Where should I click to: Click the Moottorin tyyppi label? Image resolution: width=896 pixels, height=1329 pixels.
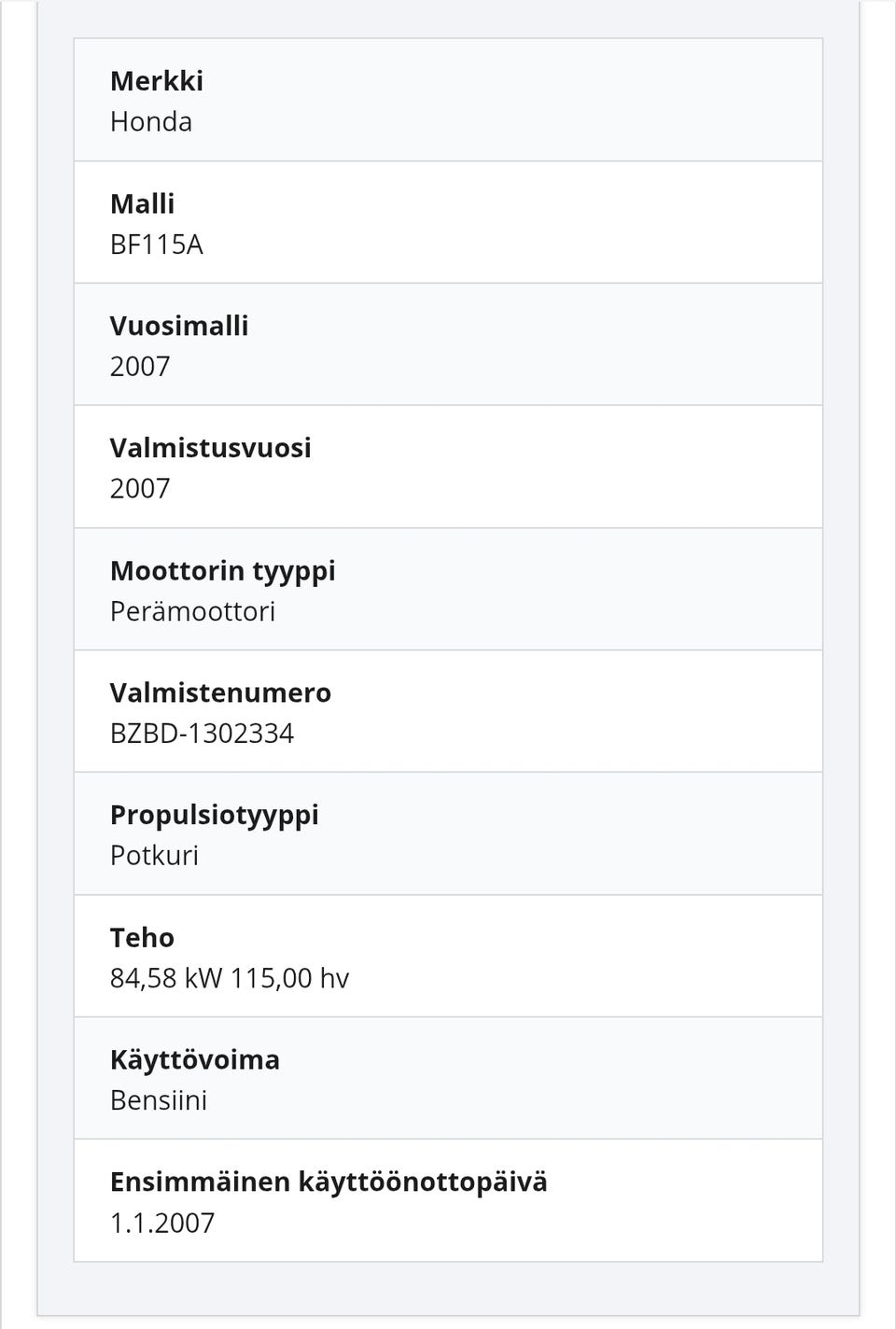(x=222, y=570)
